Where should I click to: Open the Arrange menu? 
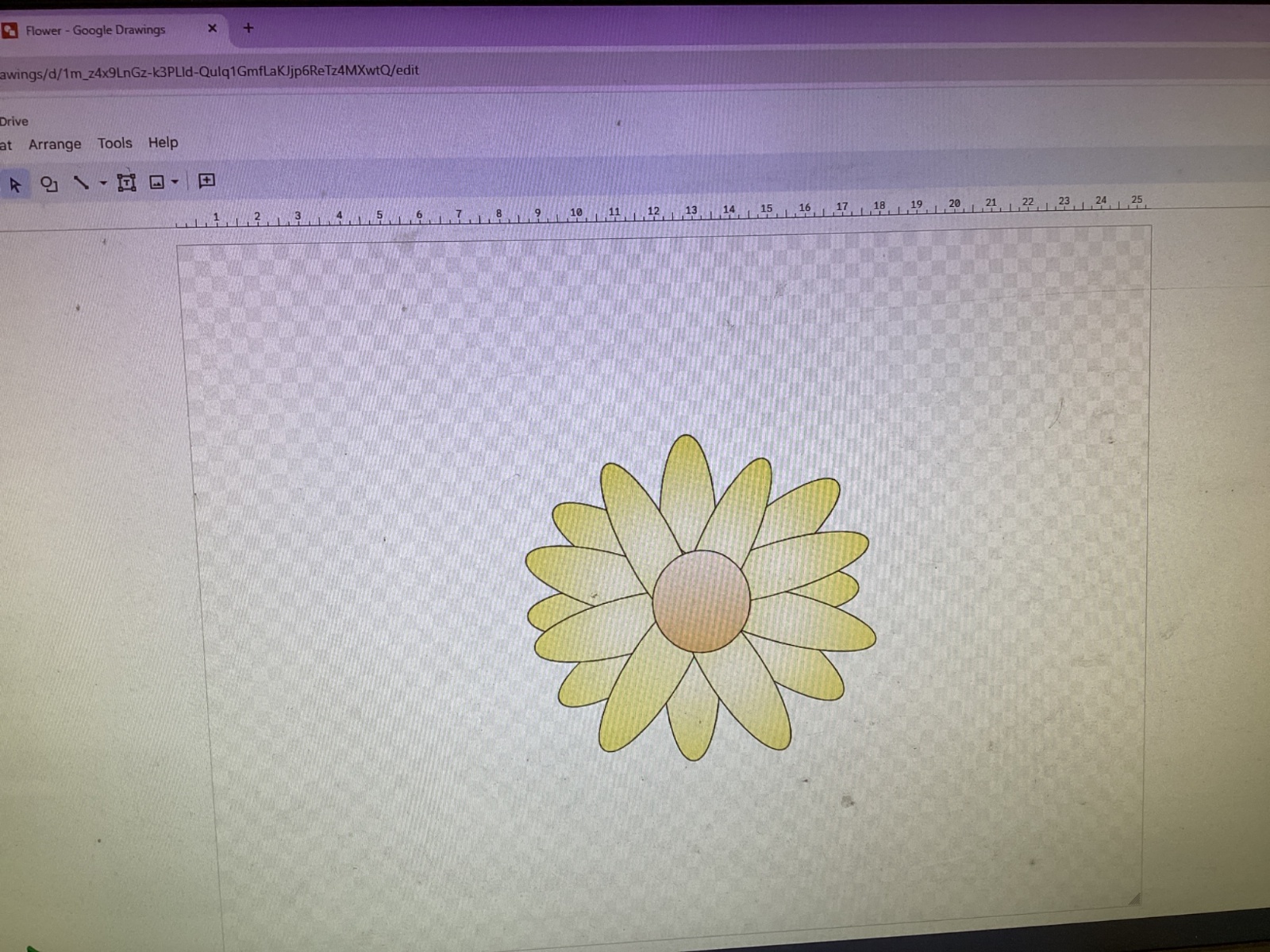(x=55, y=144)
